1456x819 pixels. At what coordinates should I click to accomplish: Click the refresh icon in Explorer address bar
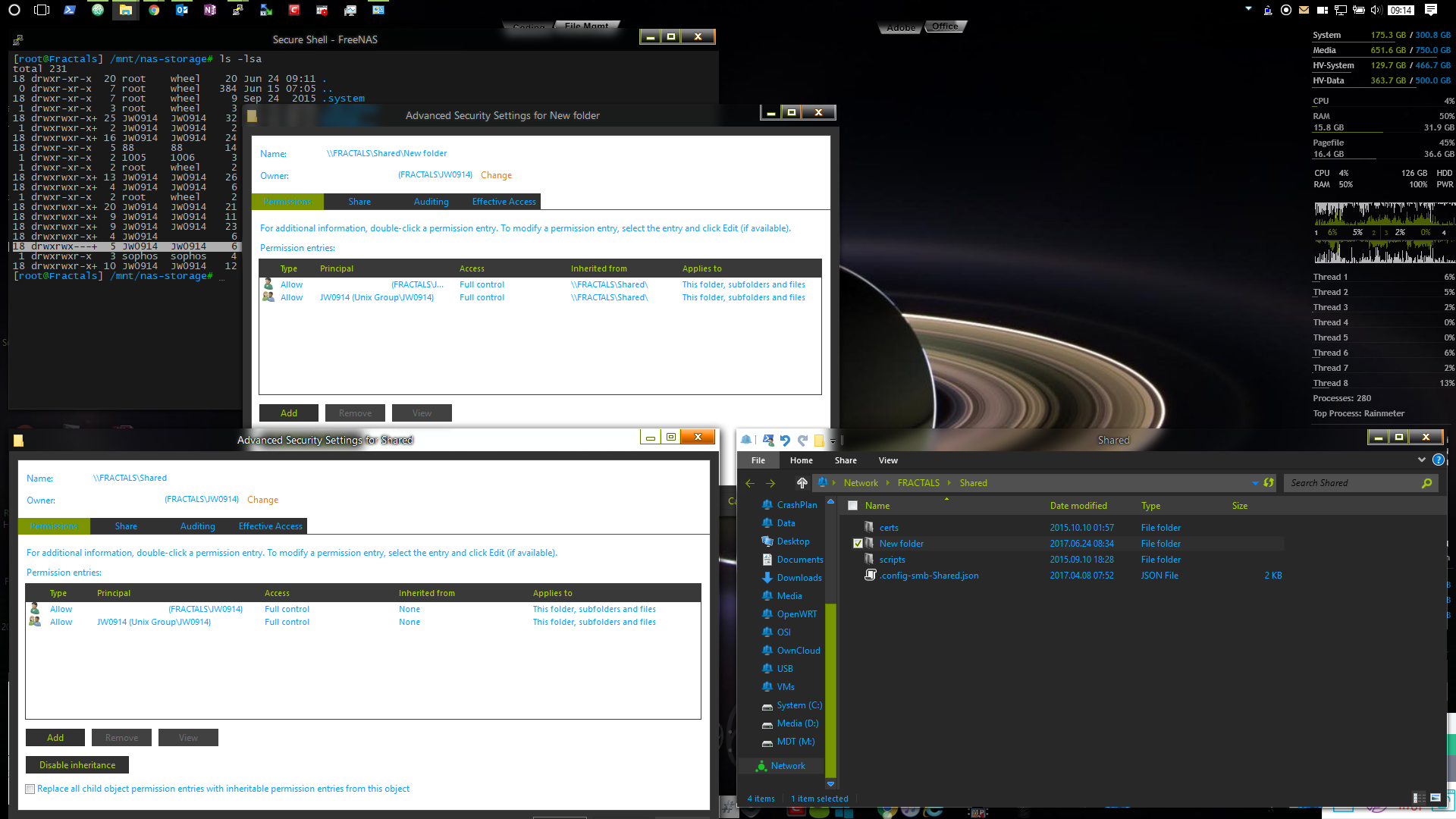pyautogui.click(x=1269, y=483)
